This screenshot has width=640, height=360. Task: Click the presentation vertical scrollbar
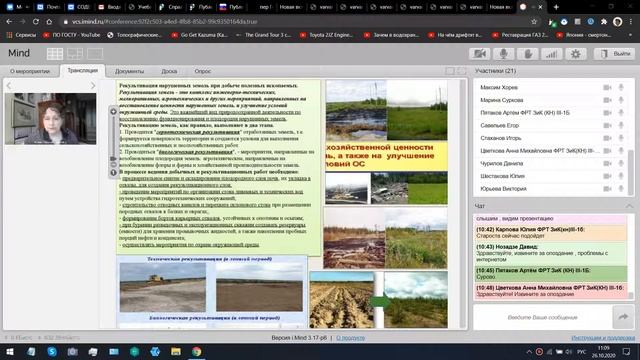pyautogui.click(x=462, y=204)
